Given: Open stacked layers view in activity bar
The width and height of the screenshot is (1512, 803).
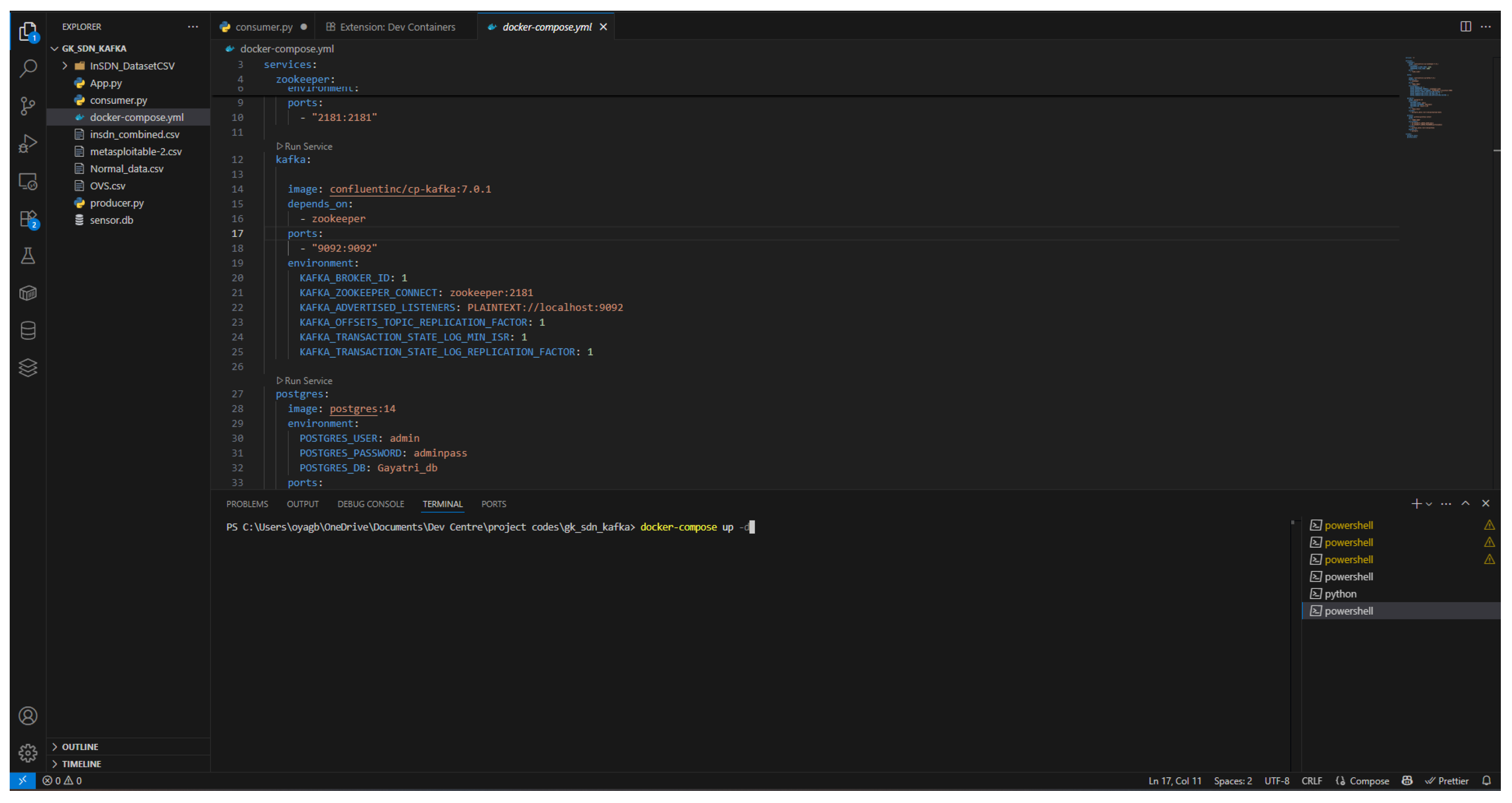Looking at the screenshot, I should (28, 368).
